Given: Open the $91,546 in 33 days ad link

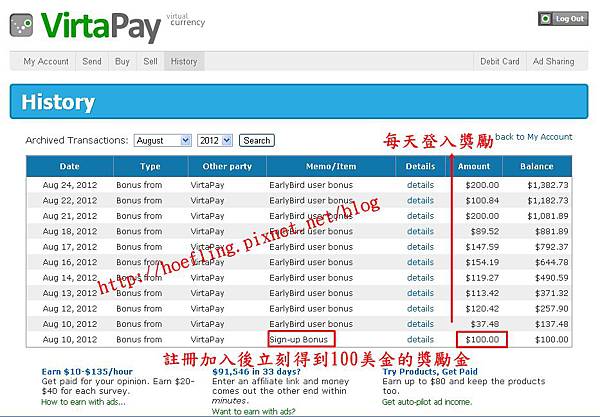Looking at the screenshot, I should point(256,371).
